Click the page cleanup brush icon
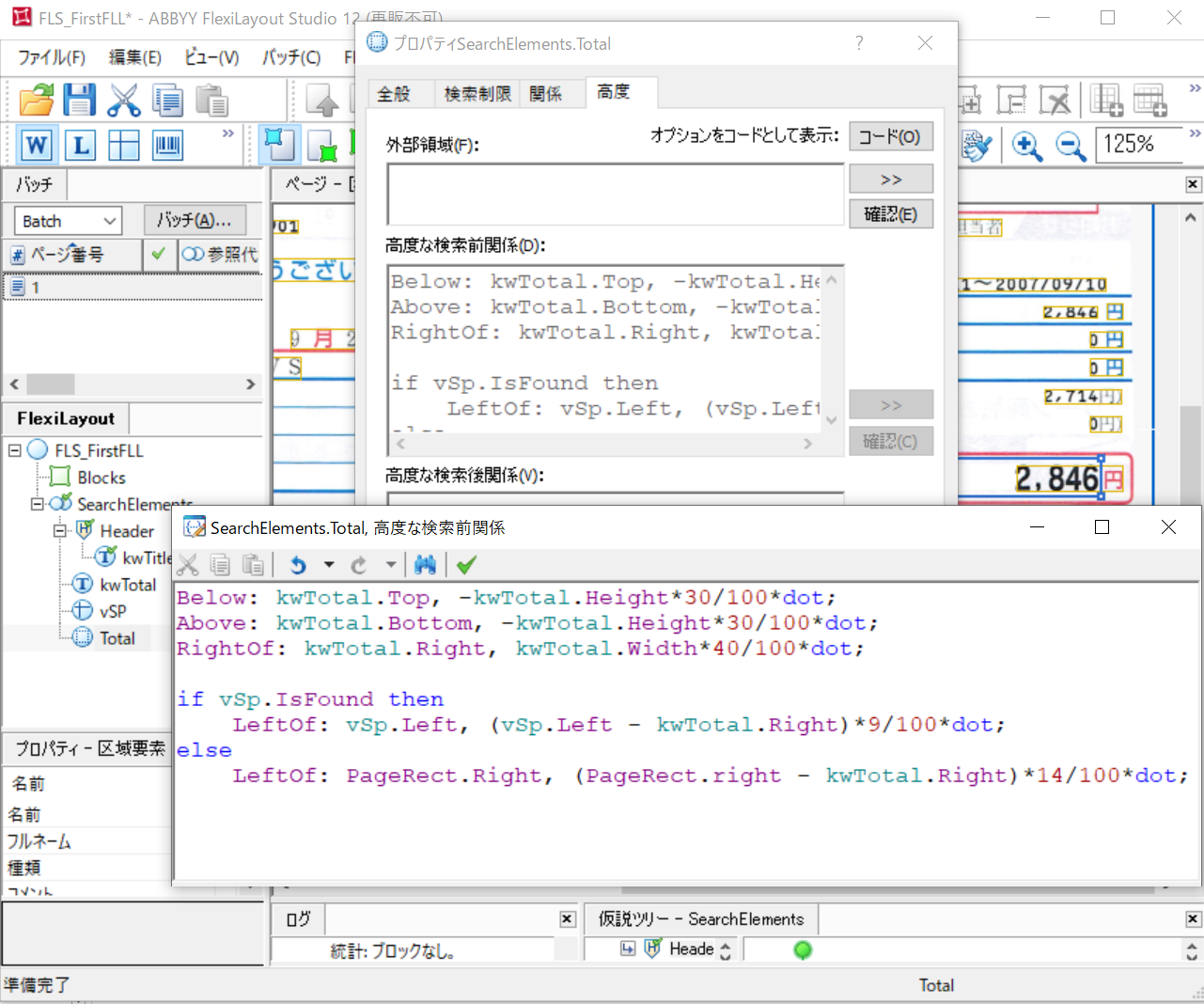This screenshot has height=1004, width=1204. coord(976,145)
